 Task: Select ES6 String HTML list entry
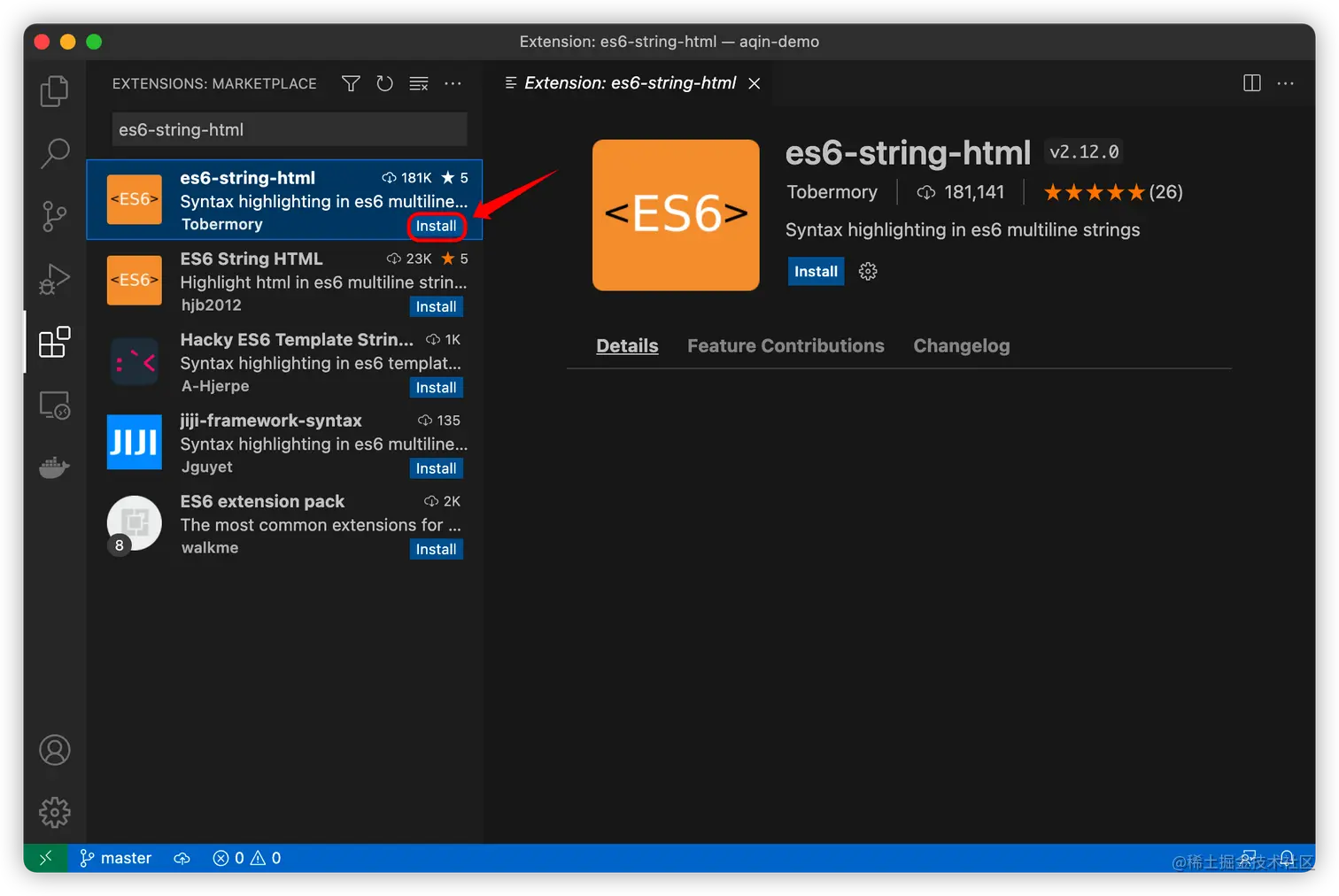pos(284,281)
